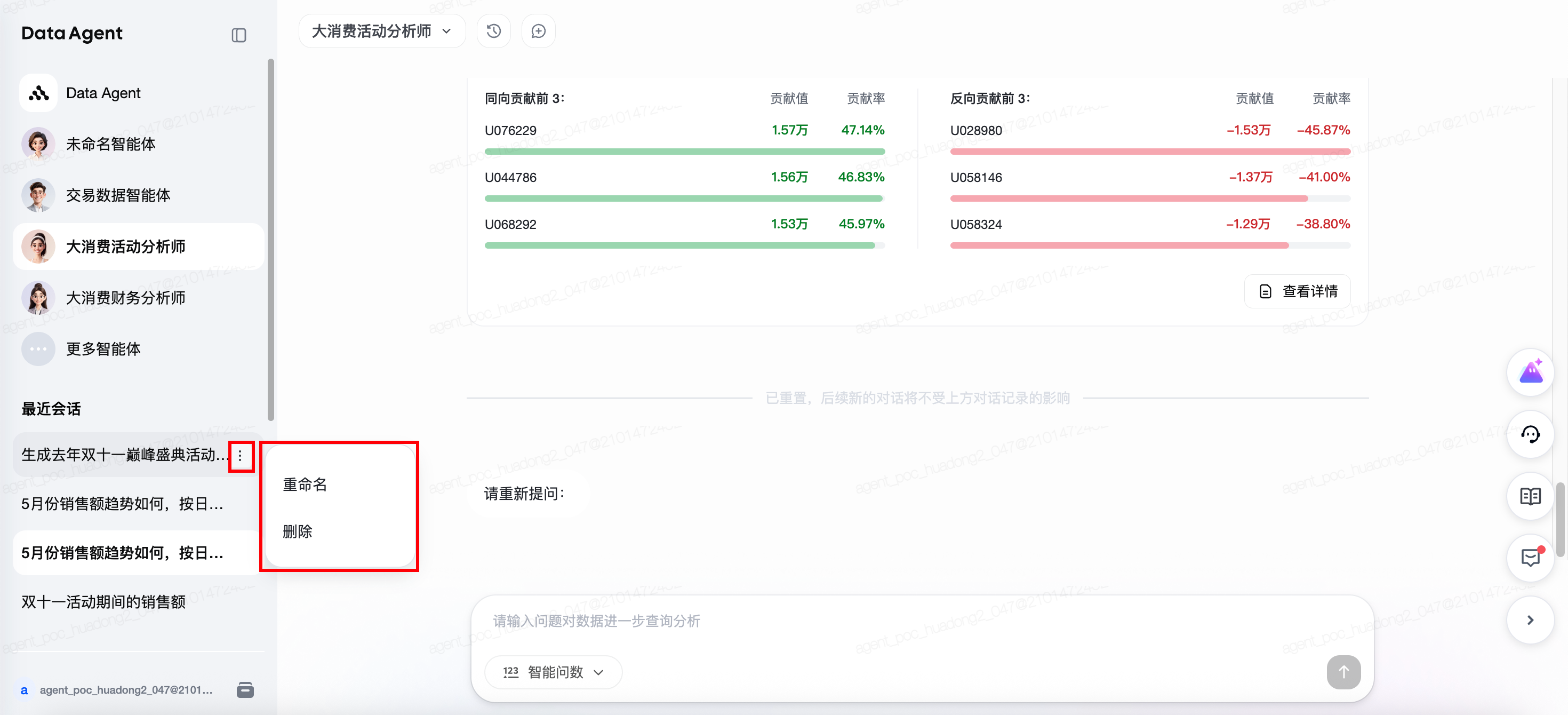The width and height of the screenshot is (1568, 715).
Task: Click the 查看详情 button
Action: [1298, 291]
